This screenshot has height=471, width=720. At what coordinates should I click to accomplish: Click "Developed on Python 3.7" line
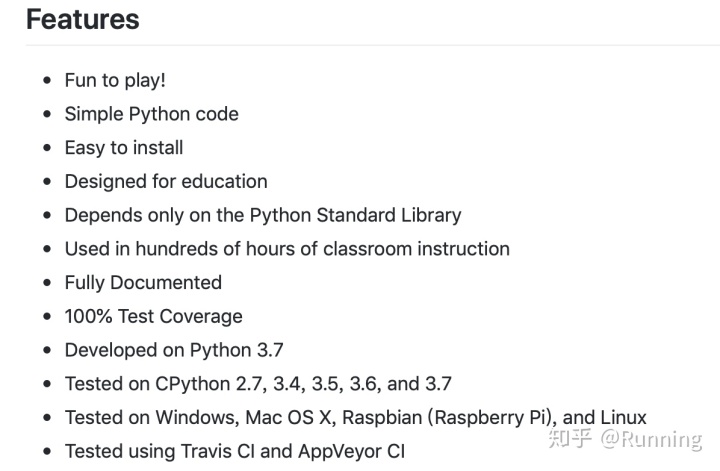click(174, 350)
